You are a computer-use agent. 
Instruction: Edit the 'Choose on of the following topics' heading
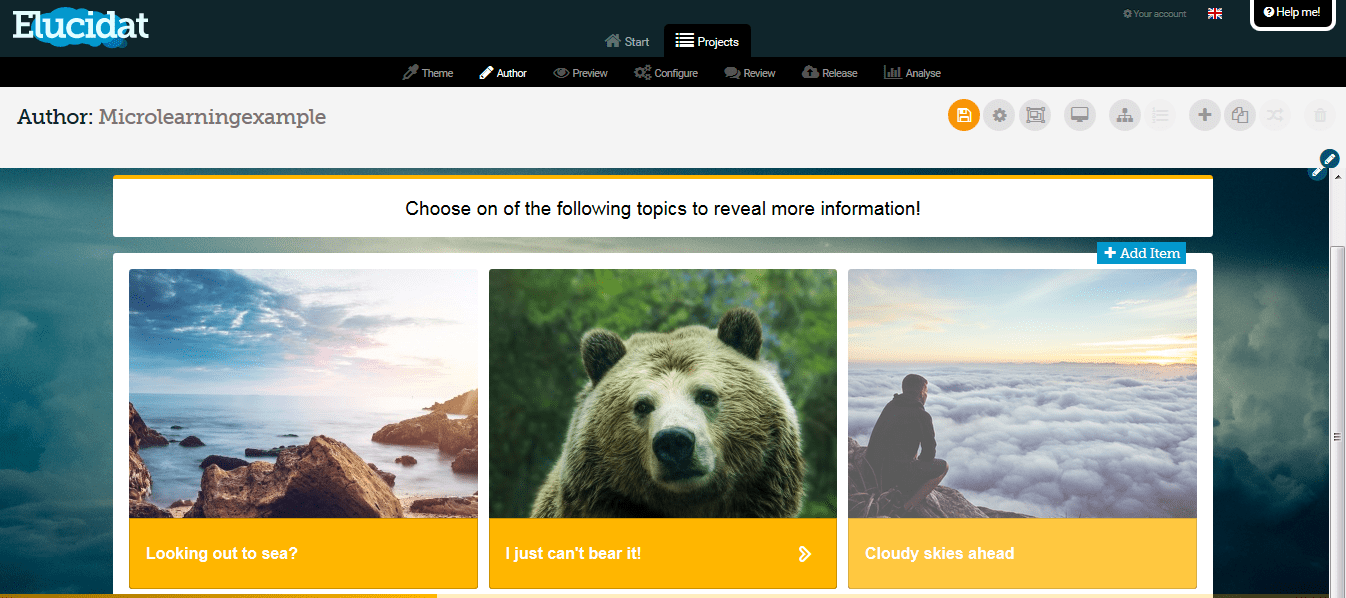(x=663, y=209)
